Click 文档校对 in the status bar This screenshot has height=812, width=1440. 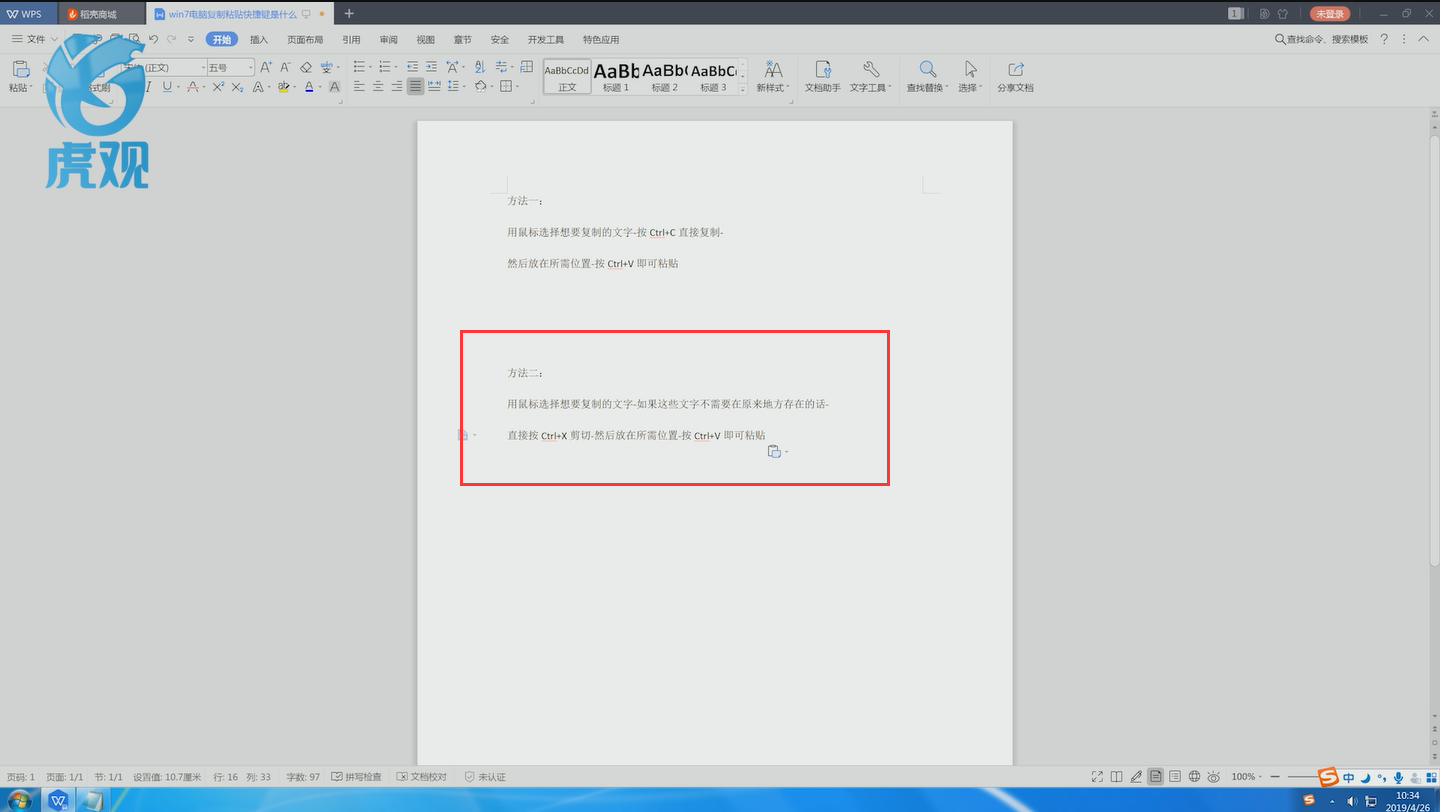[422, 777]
